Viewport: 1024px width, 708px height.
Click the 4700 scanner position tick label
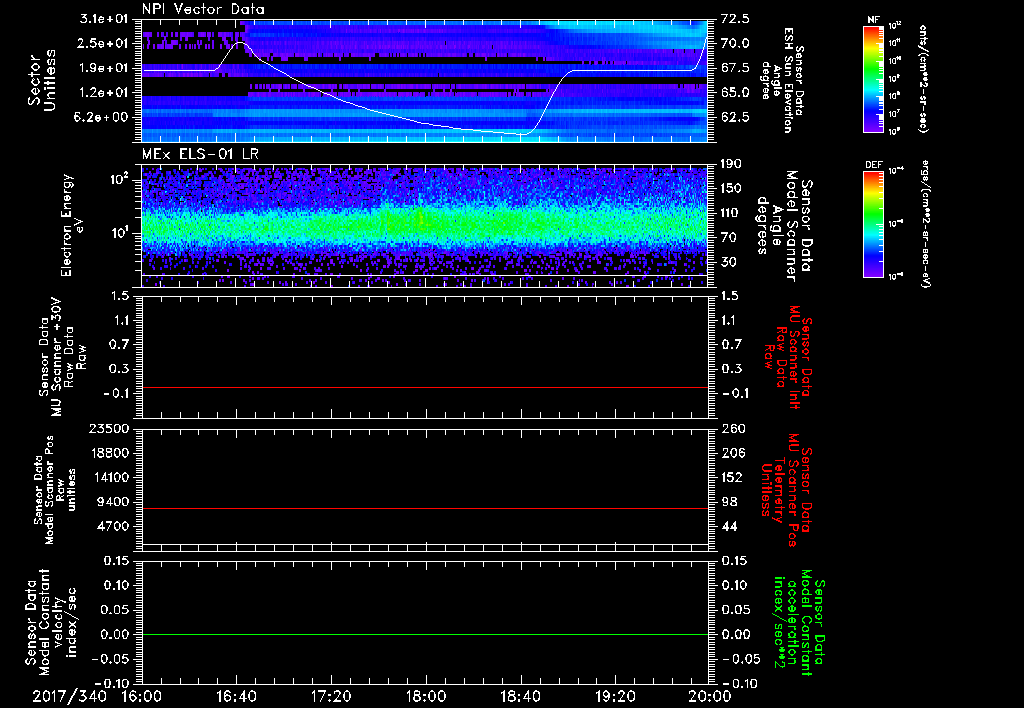(114, 526)
